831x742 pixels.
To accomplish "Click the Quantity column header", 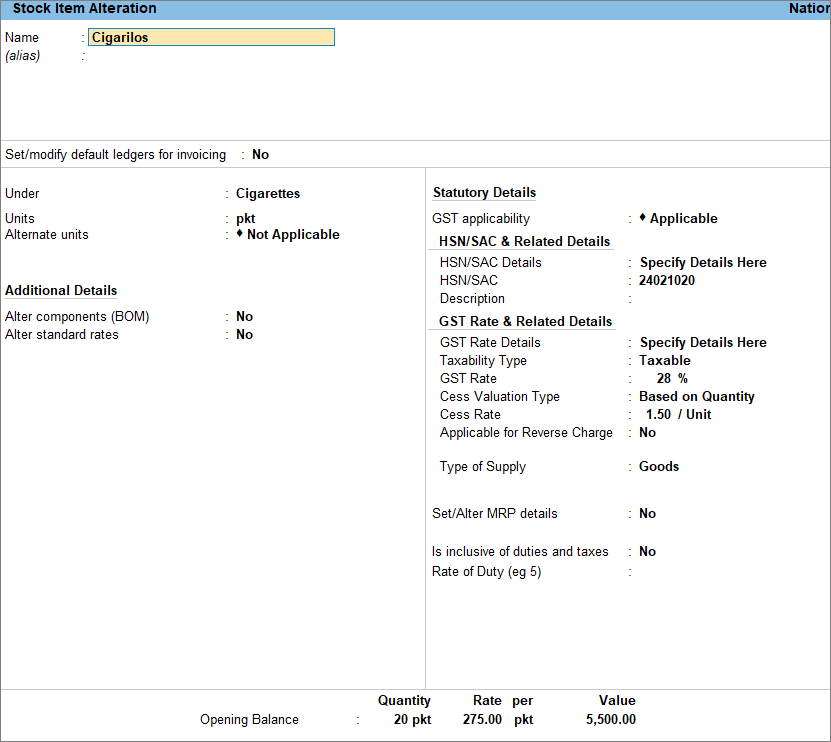I will [x=404, y=701].
